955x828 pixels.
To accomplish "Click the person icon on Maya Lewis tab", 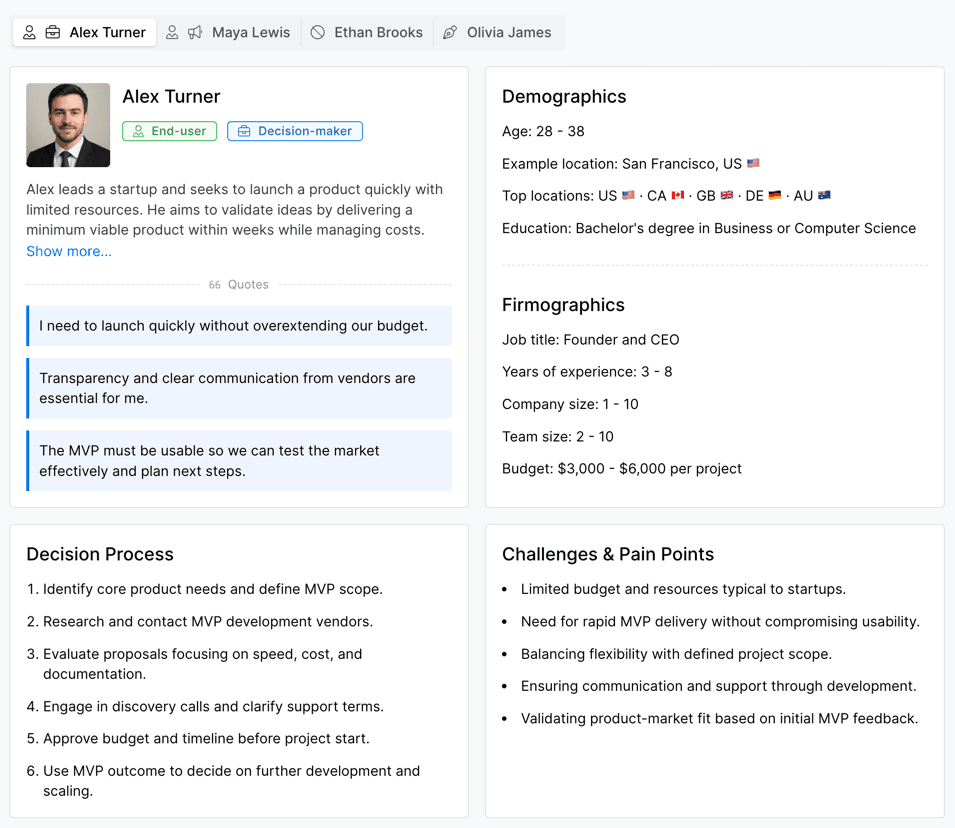I will coord(172,33).
